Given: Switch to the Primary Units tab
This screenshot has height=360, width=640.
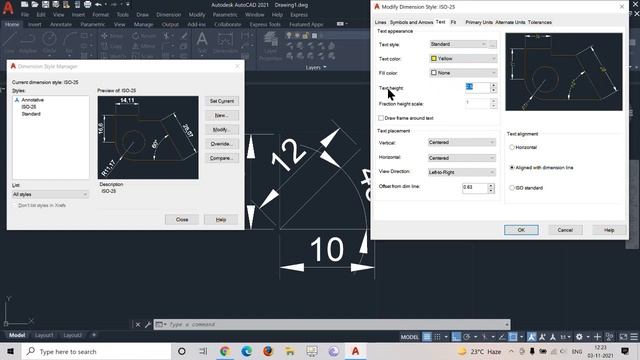Looking at the screenshot, I should point(479,22).
